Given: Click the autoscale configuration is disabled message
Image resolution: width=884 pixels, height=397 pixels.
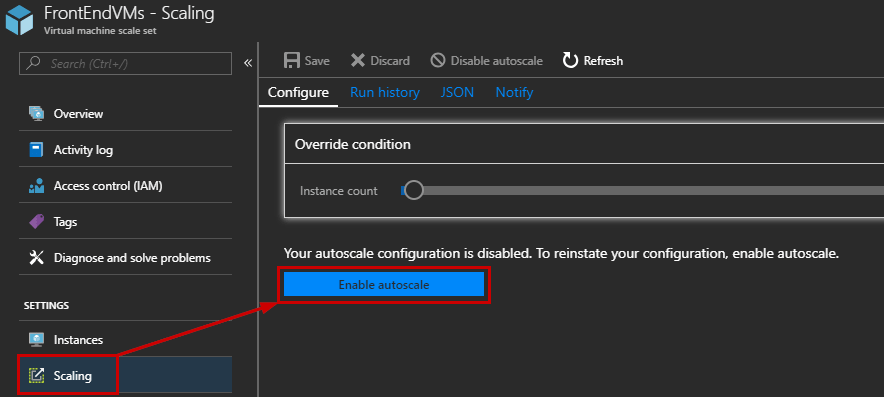Looking at the screenshot, I should 562,254.
